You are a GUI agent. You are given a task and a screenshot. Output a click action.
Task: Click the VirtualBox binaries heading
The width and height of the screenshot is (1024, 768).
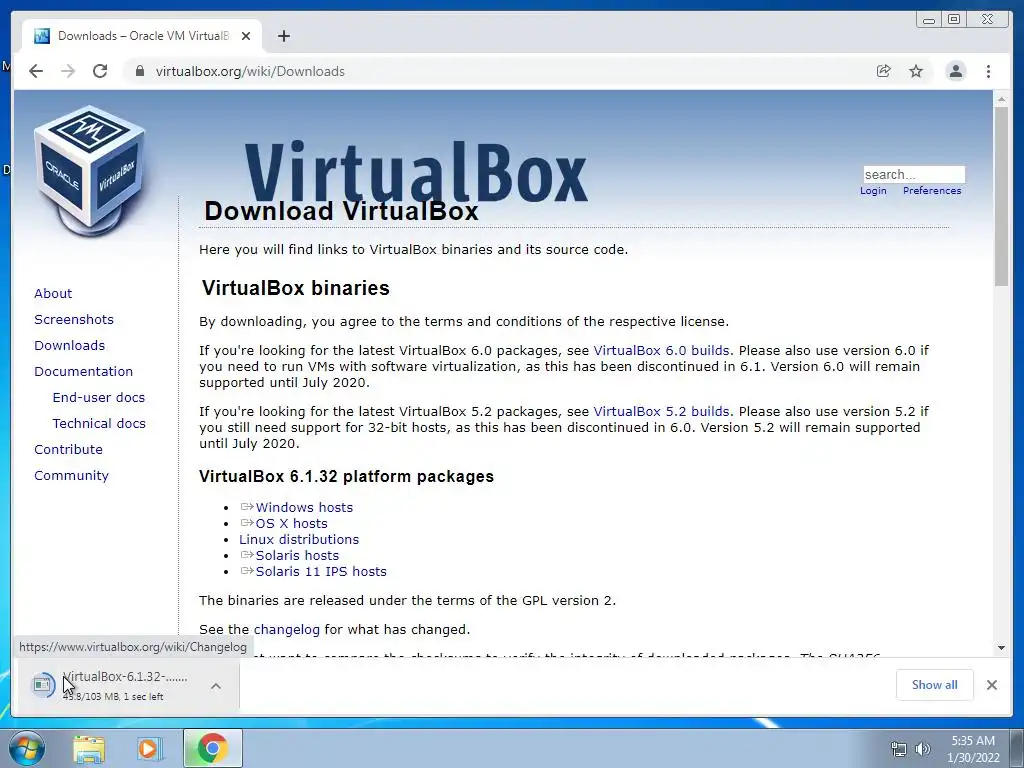[x=296, y=288]
